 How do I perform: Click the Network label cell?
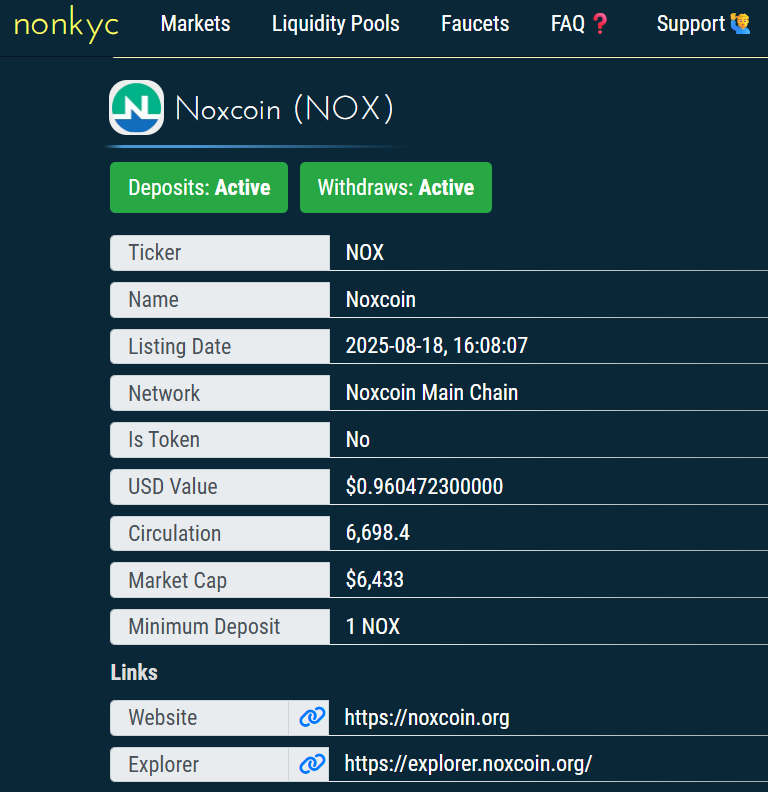click(220, 393)
